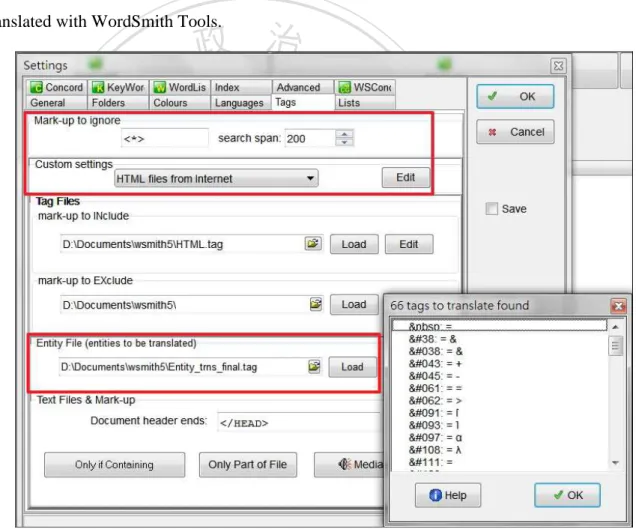
Task: Click Load for Entity File
Action: point(352,367)
